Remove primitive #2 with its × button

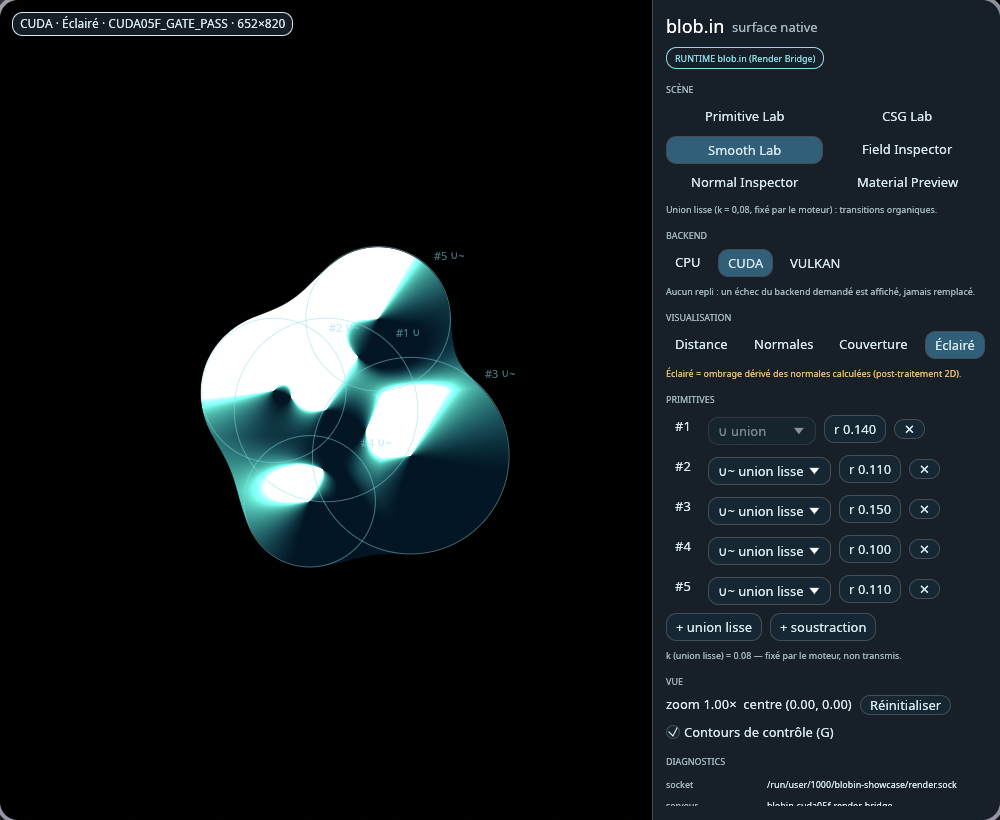click(x=924, y=469)
